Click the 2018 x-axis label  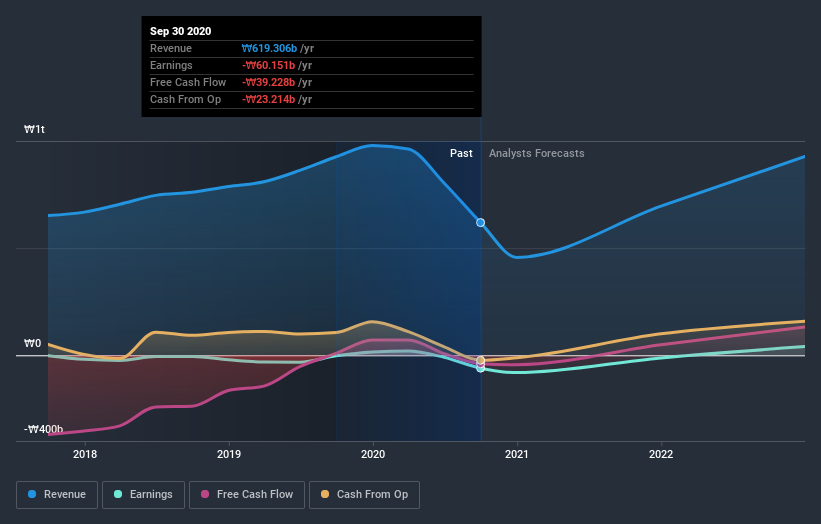pos(85,454)
